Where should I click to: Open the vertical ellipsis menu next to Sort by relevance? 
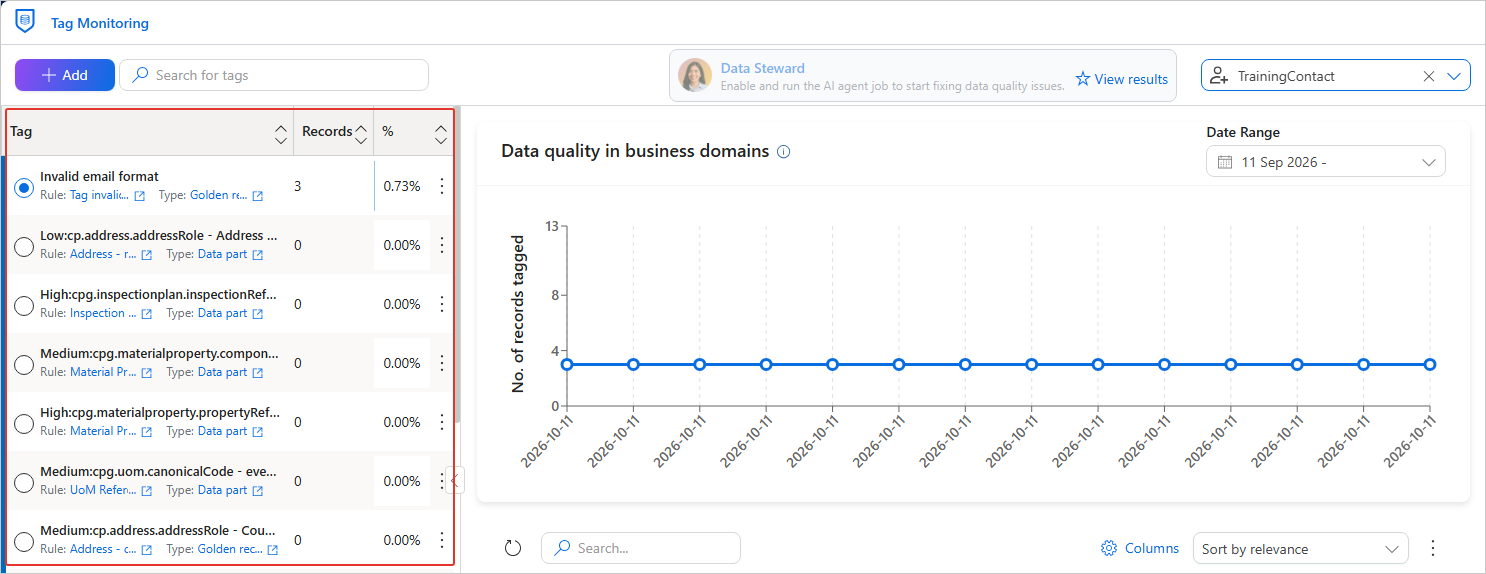click(x=1433, y=548)
